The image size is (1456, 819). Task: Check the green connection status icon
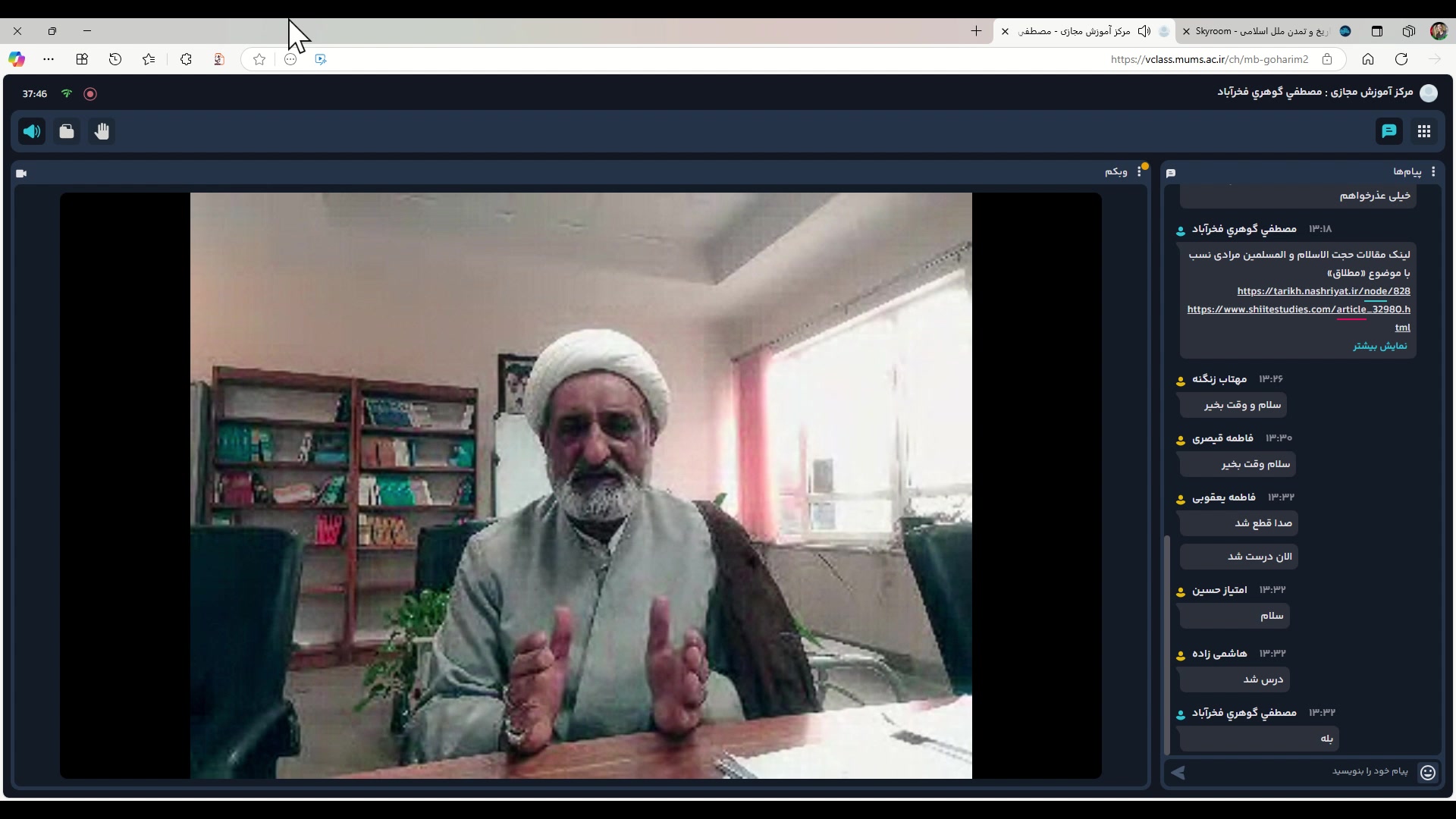(x=67, y=94)
